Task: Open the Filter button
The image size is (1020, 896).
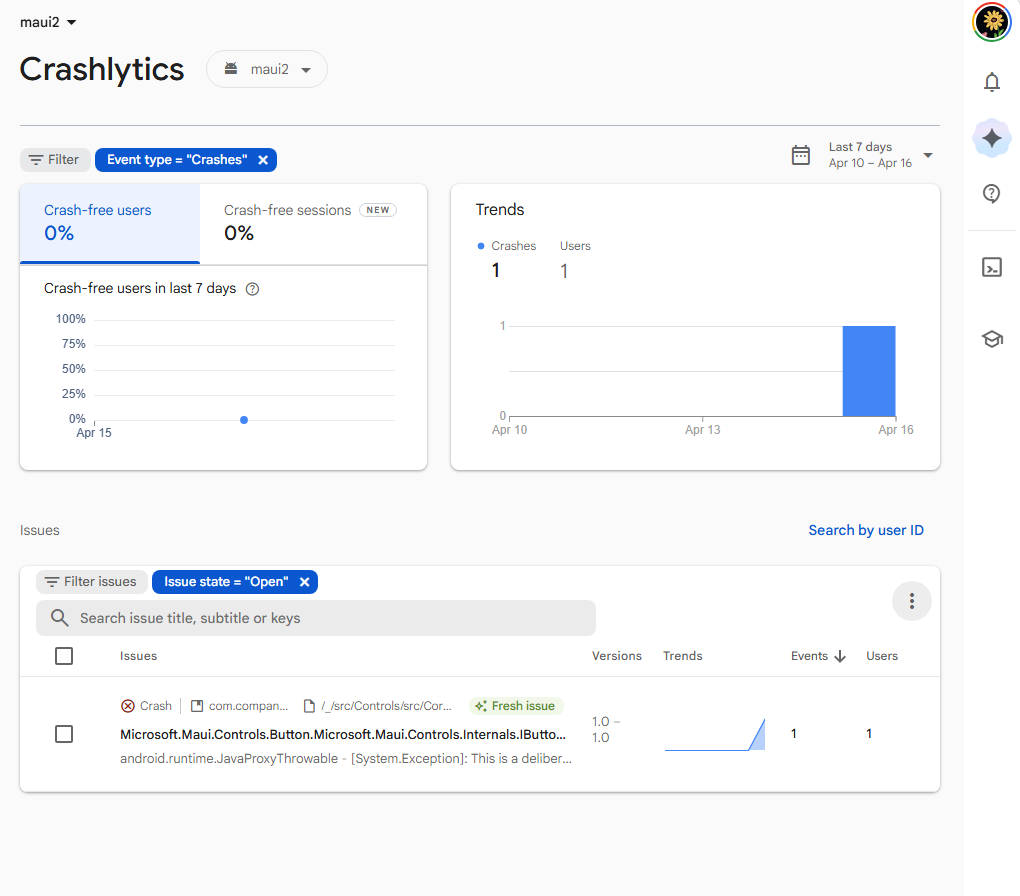Action: click(x=55, y=160)
